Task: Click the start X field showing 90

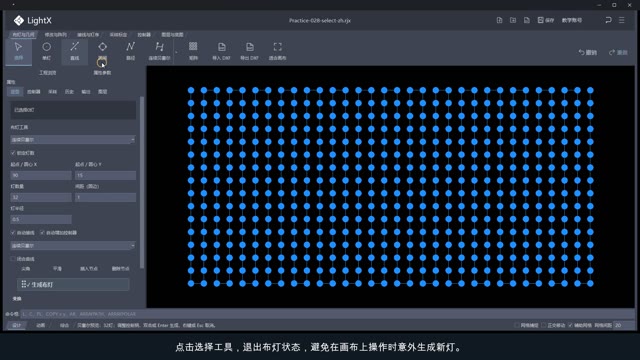Action: pos(41,175)
